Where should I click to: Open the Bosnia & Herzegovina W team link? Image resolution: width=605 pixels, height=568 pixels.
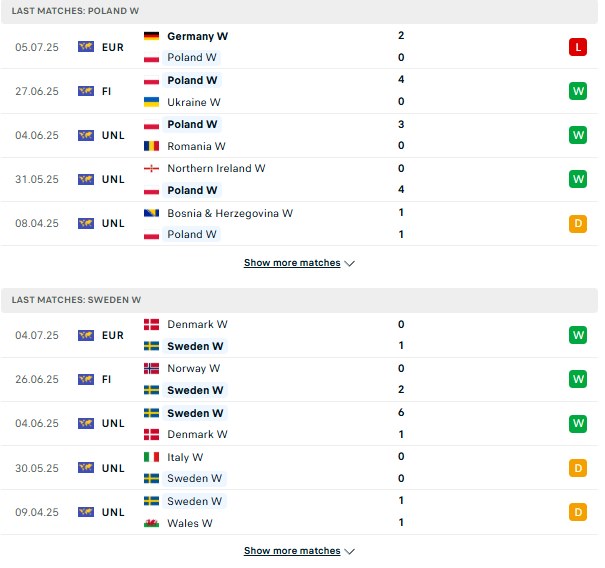(232, 215)
